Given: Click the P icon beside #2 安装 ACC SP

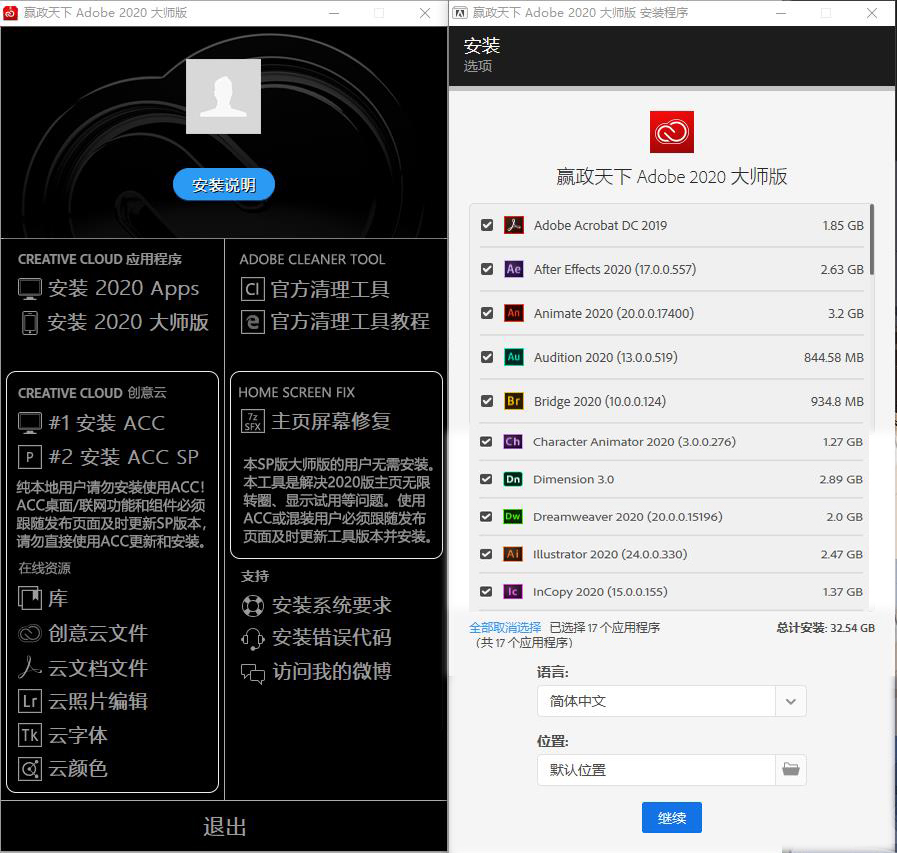Looking at the screenshot, I should coord(30,457).
